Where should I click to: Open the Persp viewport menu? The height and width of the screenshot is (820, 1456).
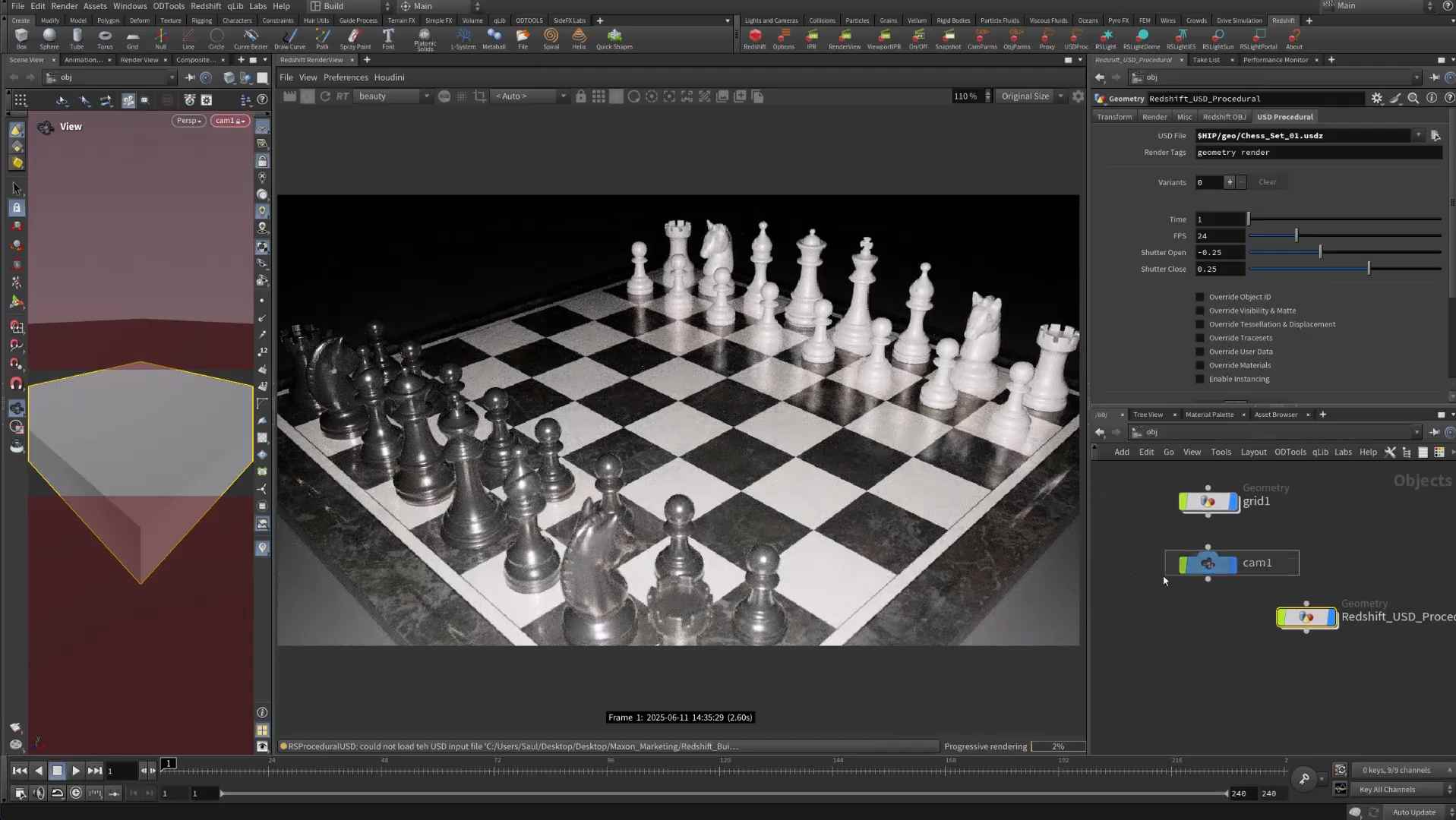[x=188, y=121]
